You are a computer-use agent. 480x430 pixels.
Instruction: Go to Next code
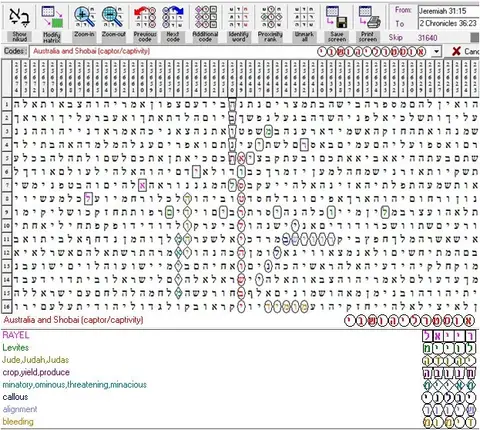tap(173, 18)
